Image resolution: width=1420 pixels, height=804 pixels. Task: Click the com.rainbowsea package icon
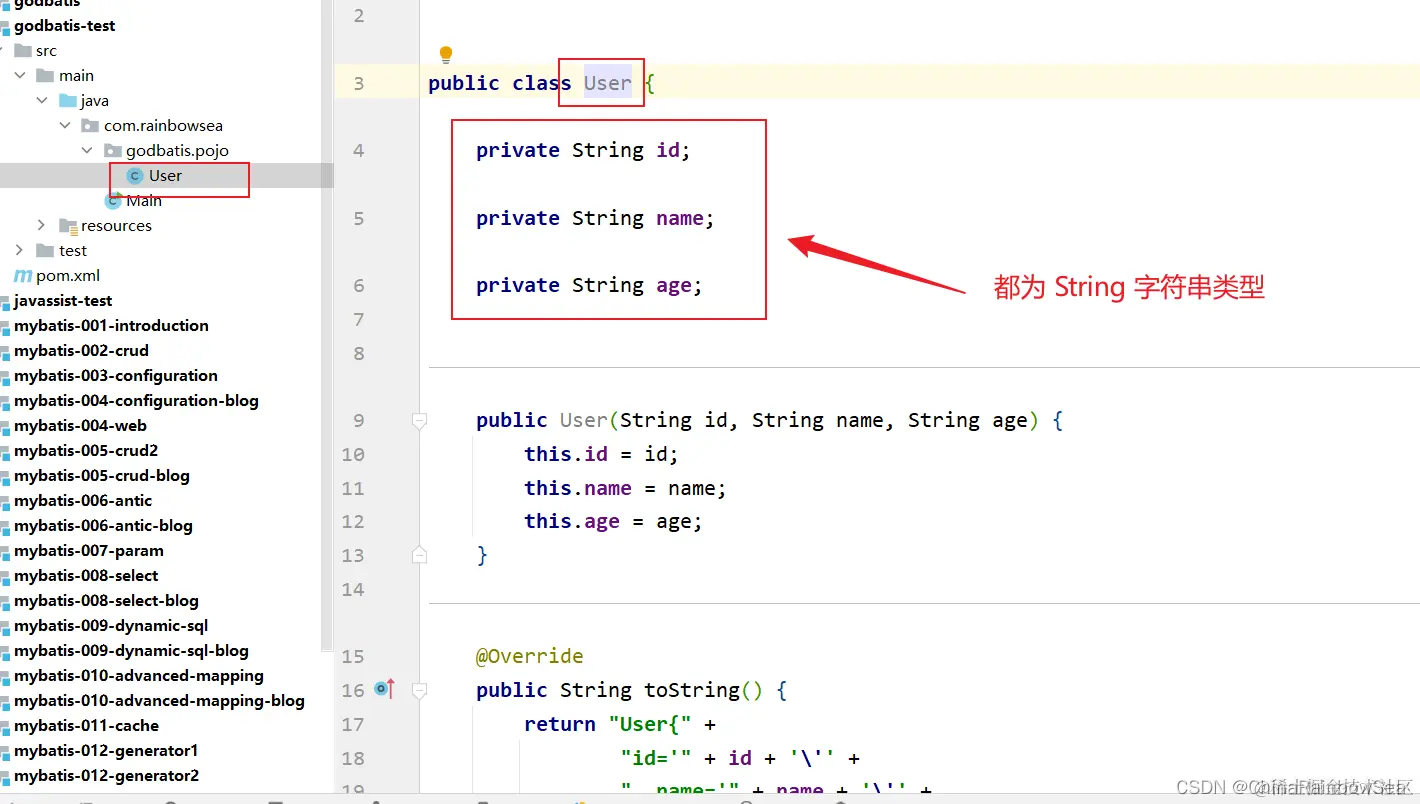coord(90,125)
